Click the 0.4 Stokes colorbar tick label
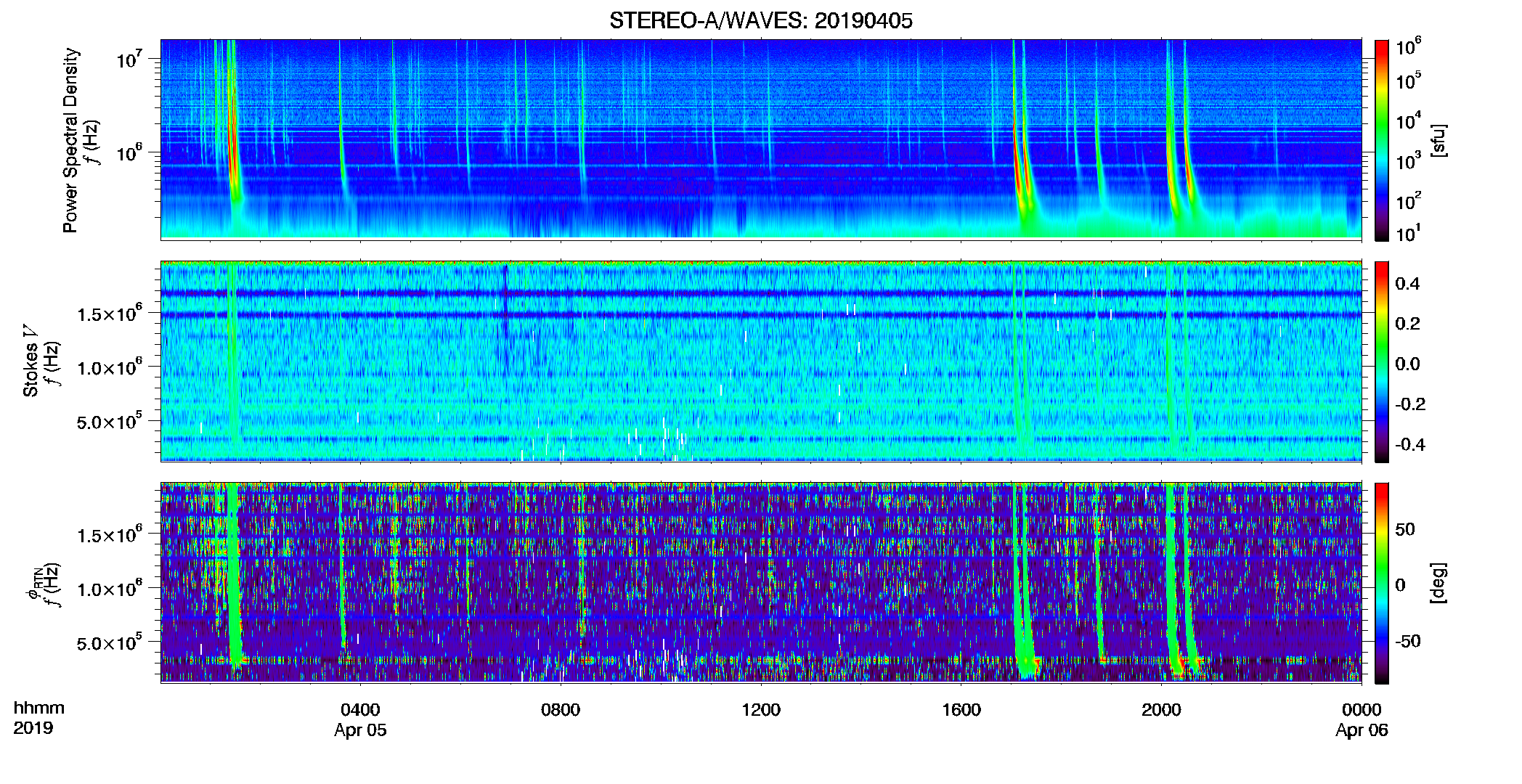Viewport: 1522px width, 784px height. coord(1407,284)
